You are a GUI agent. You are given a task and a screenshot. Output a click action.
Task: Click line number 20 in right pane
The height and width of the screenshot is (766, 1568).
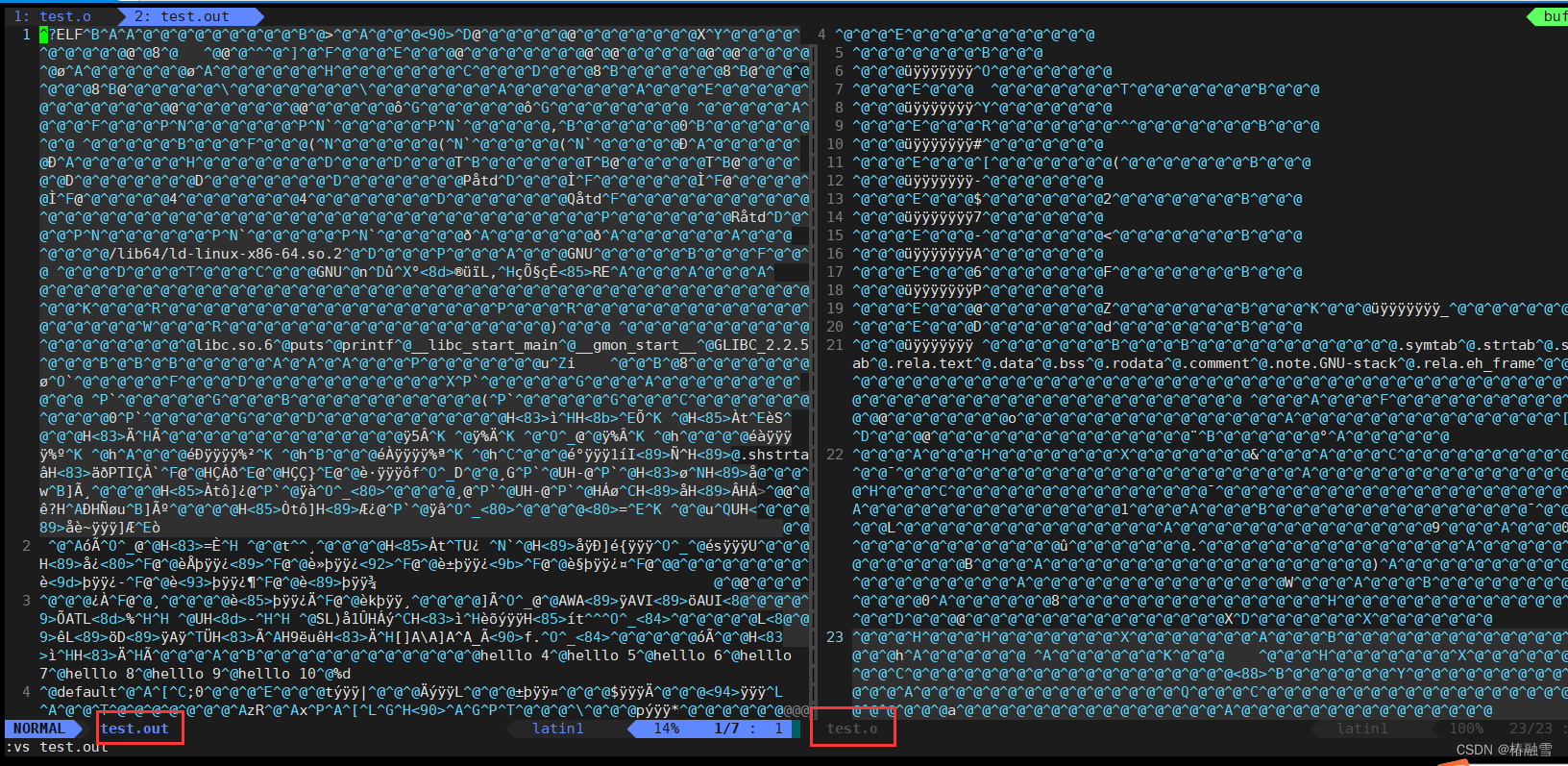tap(835, 327)
